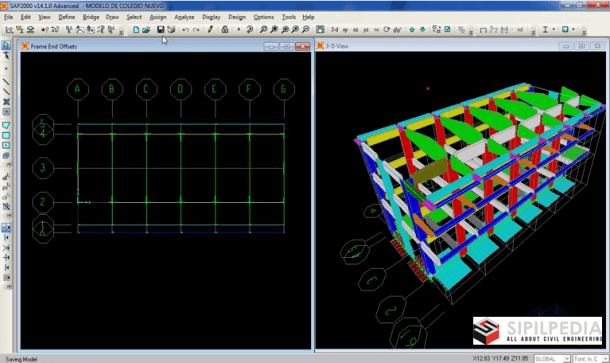The image size is (610, 363).
Task: Click the Refresh Window pencil icon
Action: click(x=210, y=30)
